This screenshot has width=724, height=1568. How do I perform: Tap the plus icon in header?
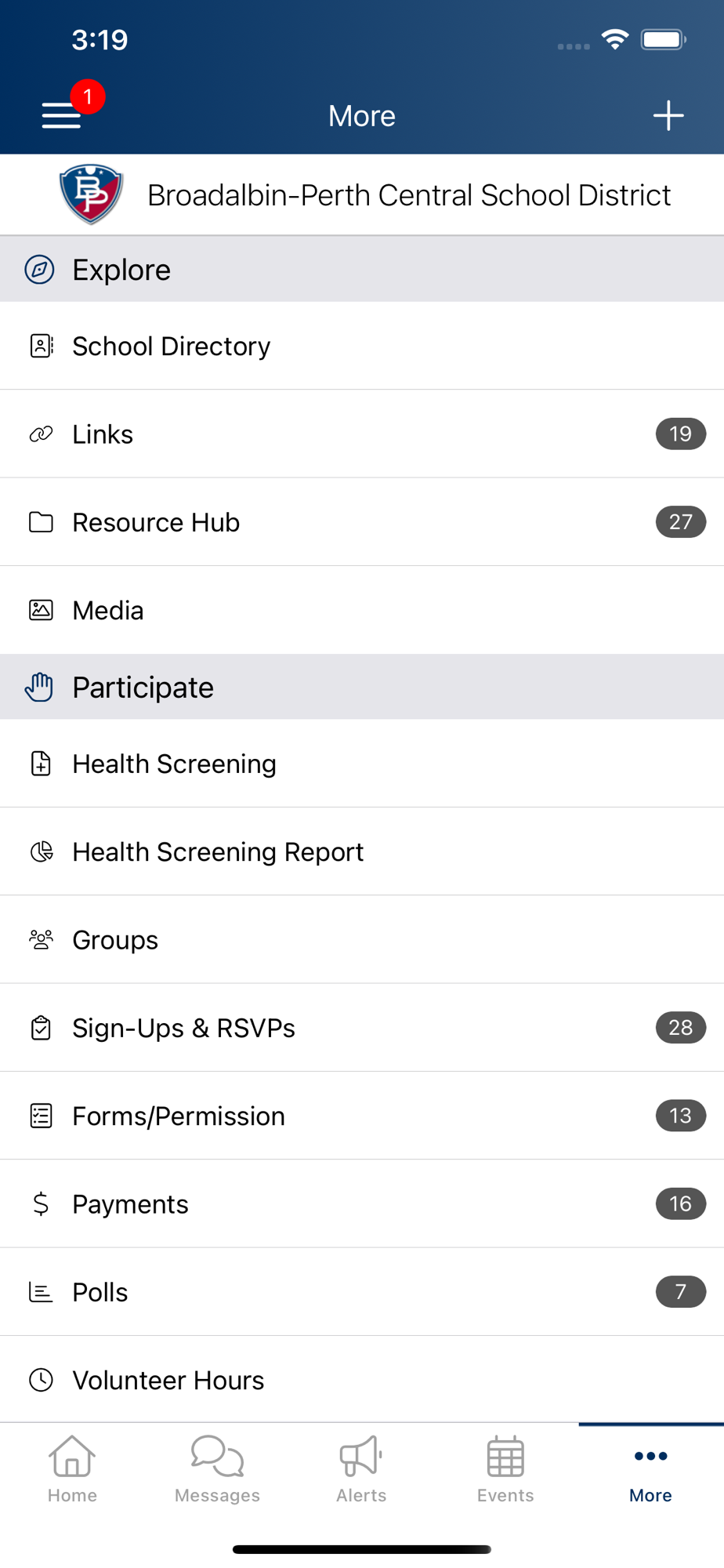coord(668,115)
